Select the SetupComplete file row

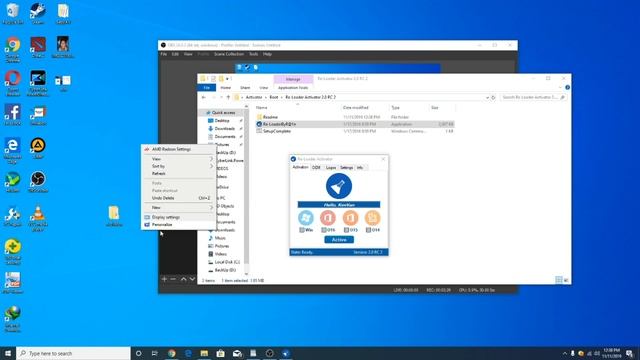pyautogui.click(x=355, y=131)
